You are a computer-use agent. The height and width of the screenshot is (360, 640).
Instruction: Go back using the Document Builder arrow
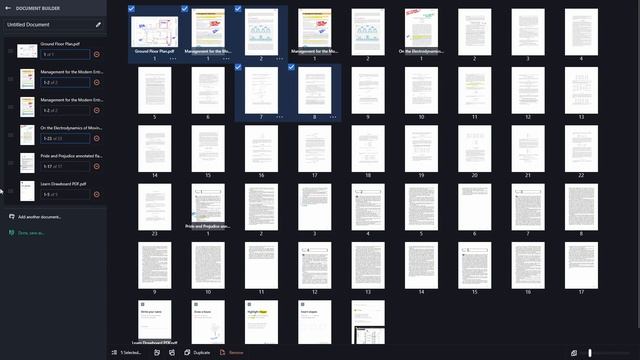pos(8,8)
